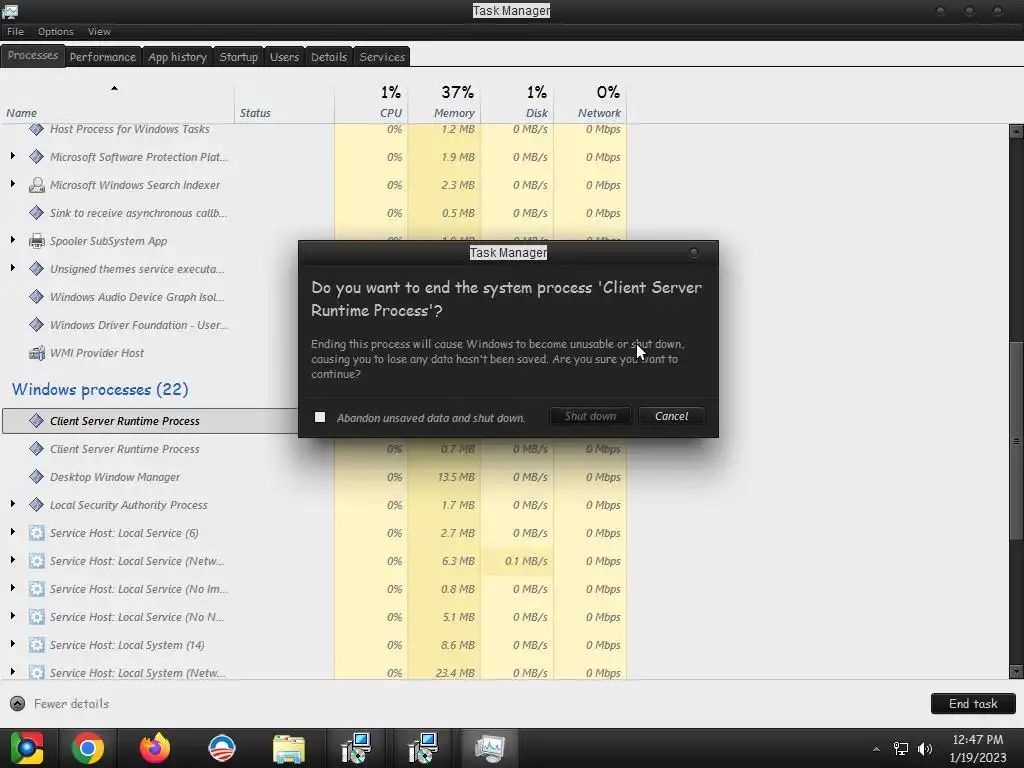Click Unsigned themes service icon
The width and height of the screenshot is (1024, 768).
(37, 268)
